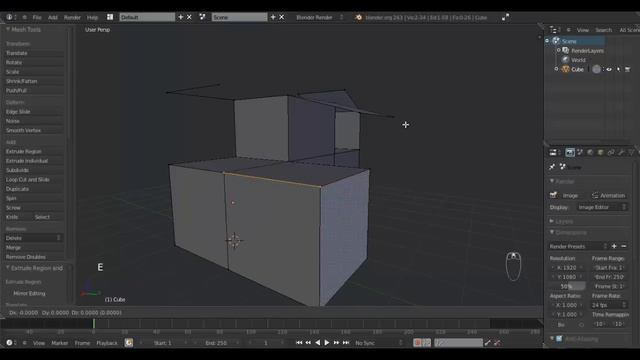Click the Subdivide button

click(x=34, y=170)
